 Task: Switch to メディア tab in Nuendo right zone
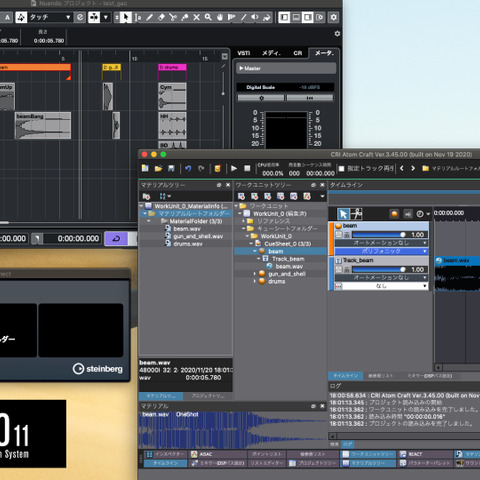coord(271,53)
